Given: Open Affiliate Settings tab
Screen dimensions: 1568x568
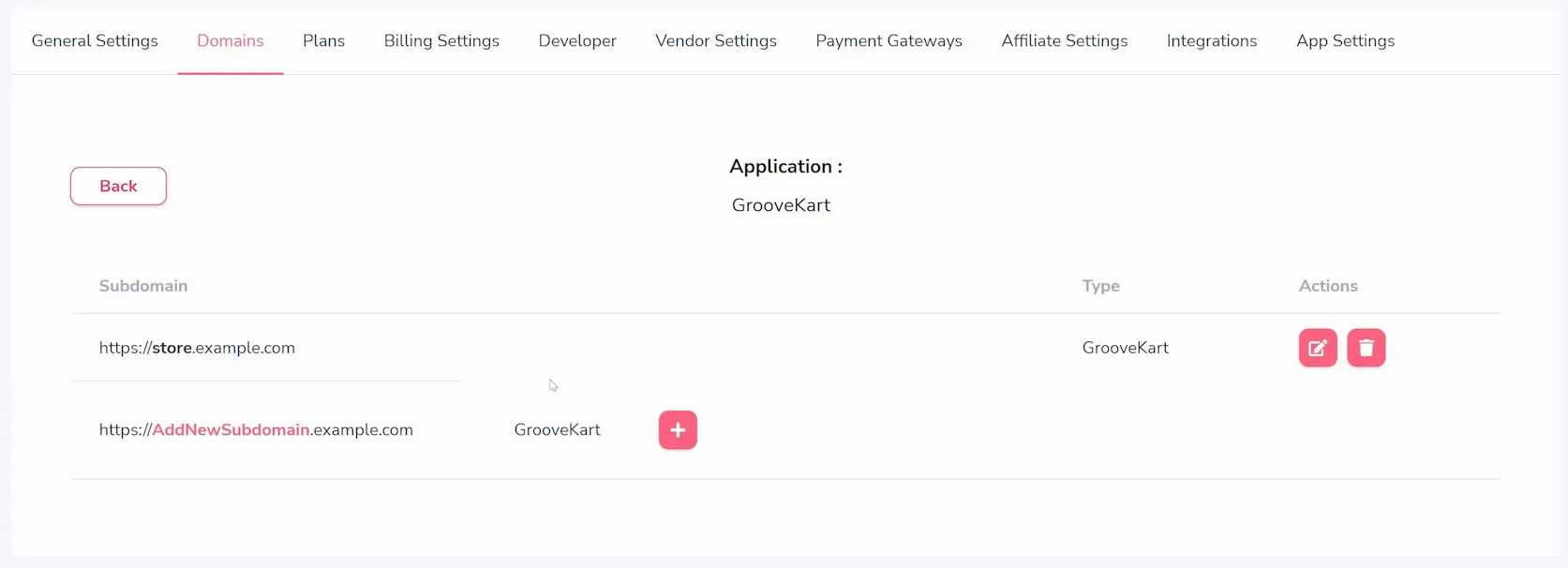Looking at the screenshot, I should pos(1065,41).
